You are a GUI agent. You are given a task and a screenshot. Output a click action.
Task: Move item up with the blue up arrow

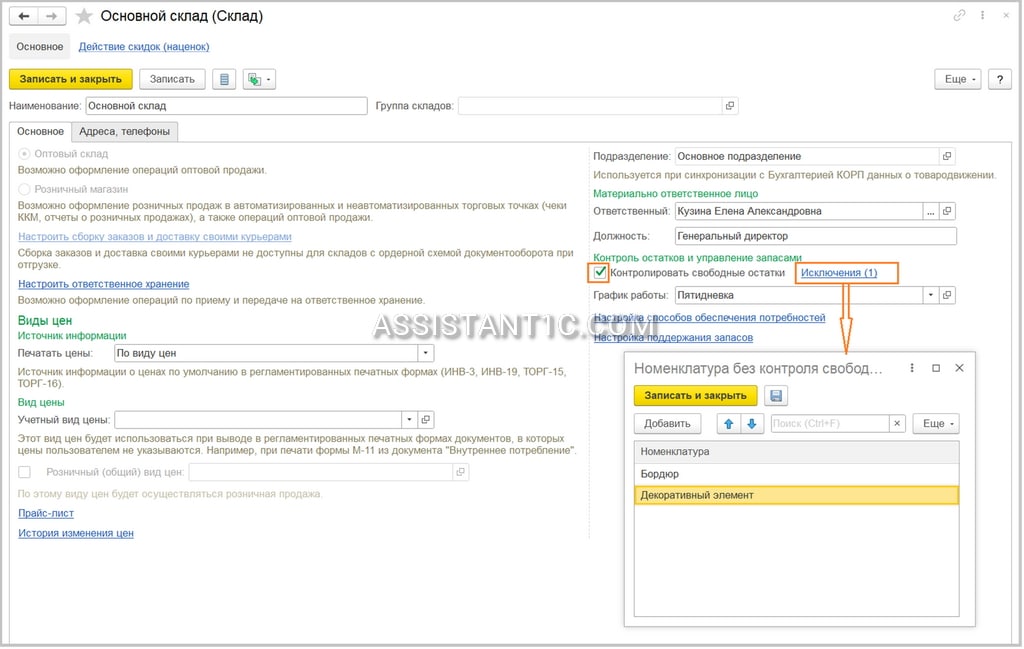(x=729, y=424)
